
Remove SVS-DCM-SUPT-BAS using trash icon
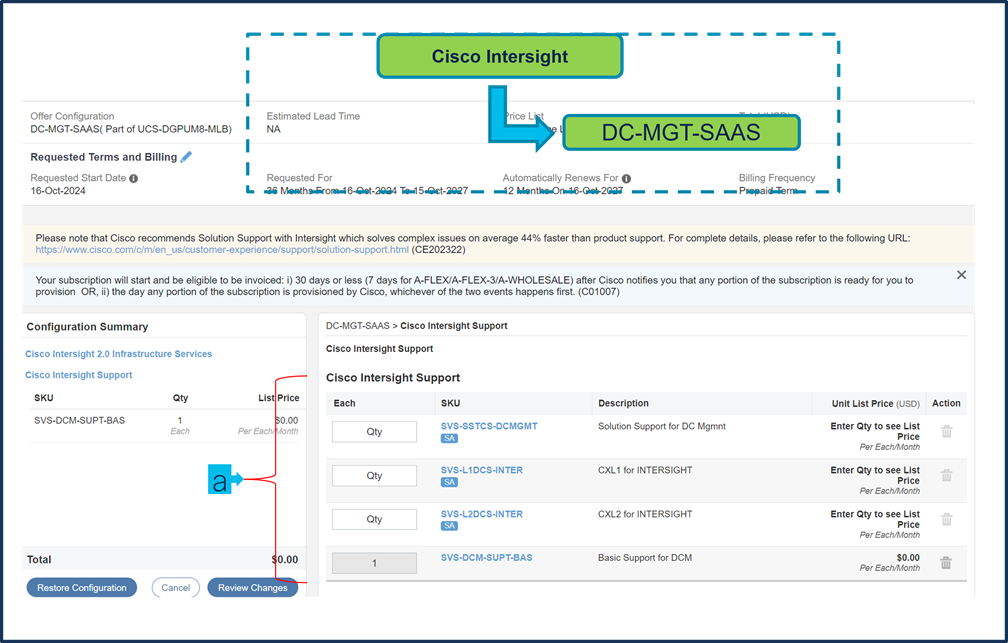(946, 563)
